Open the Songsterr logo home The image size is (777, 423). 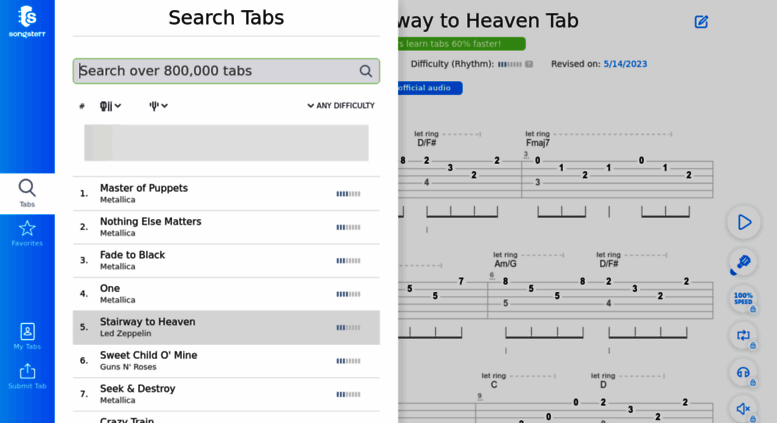pos(27,22)
